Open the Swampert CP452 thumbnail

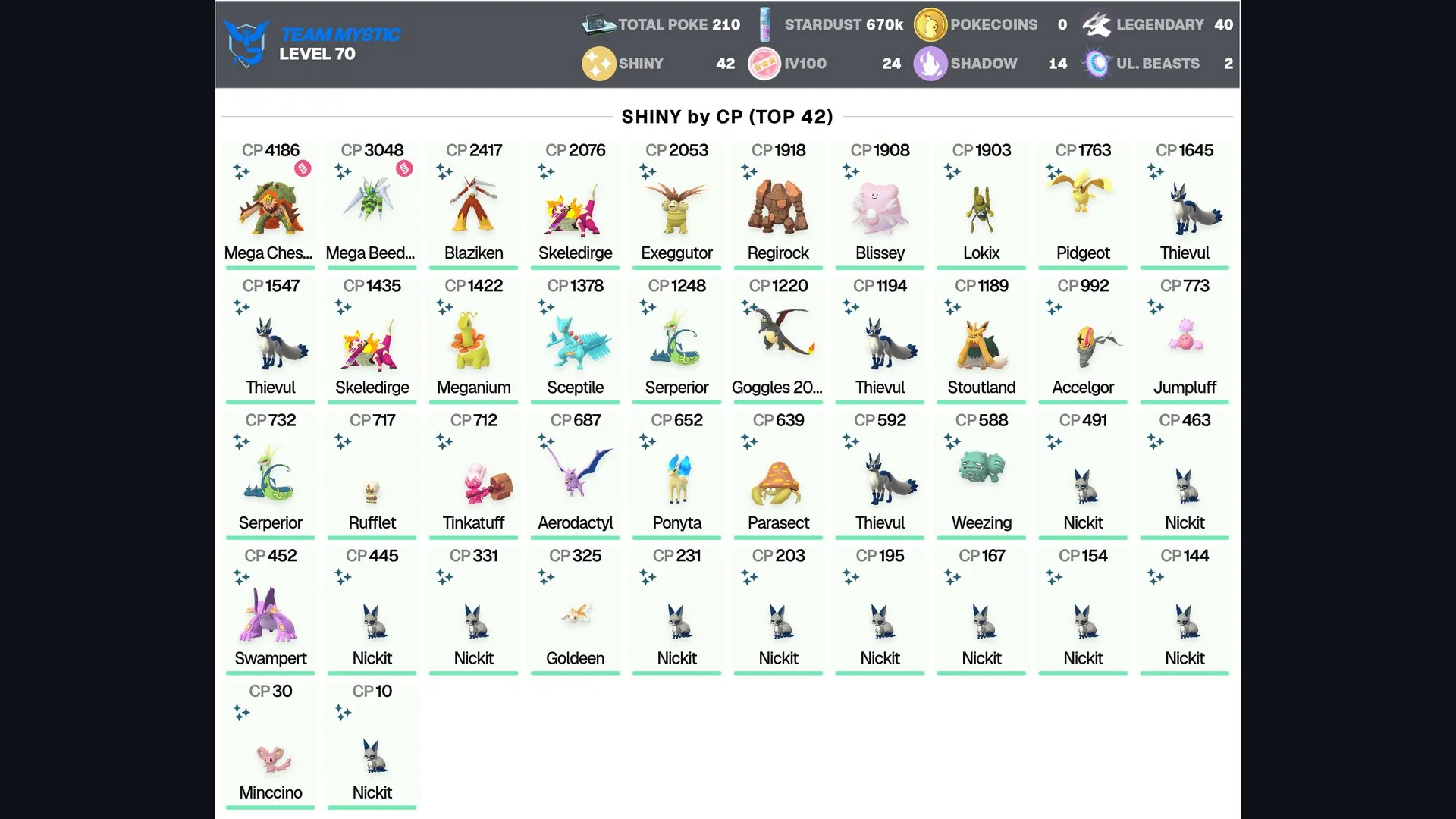268,614
